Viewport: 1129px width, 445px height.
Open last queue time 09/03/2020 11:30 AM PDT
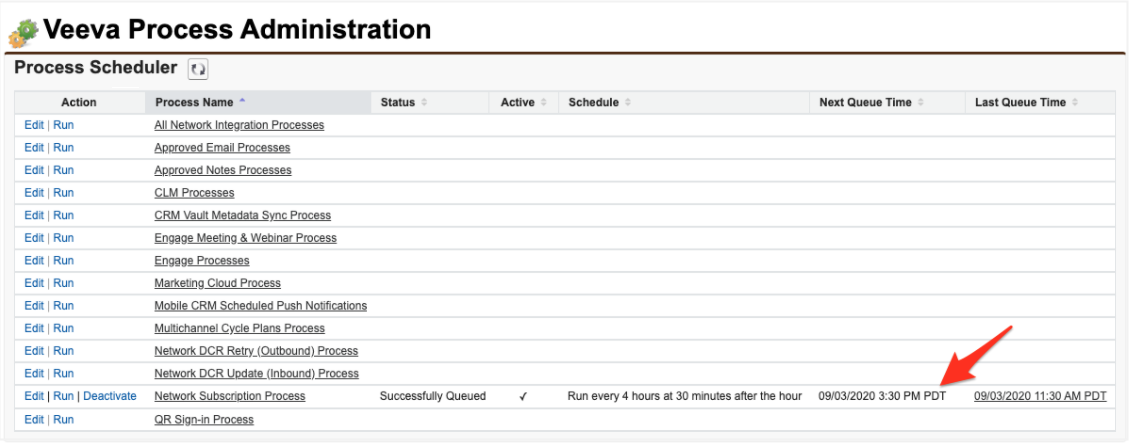(1040, 396)
